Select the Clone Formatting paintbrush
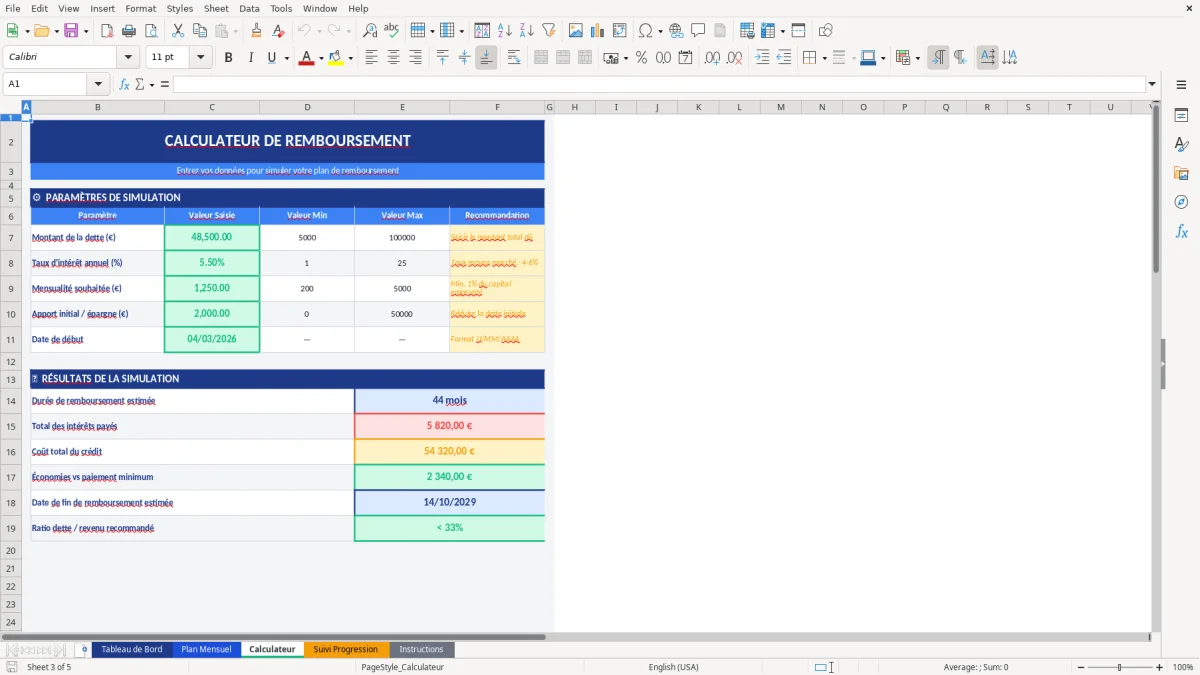The image size is (1200, 675). [257, 30]
